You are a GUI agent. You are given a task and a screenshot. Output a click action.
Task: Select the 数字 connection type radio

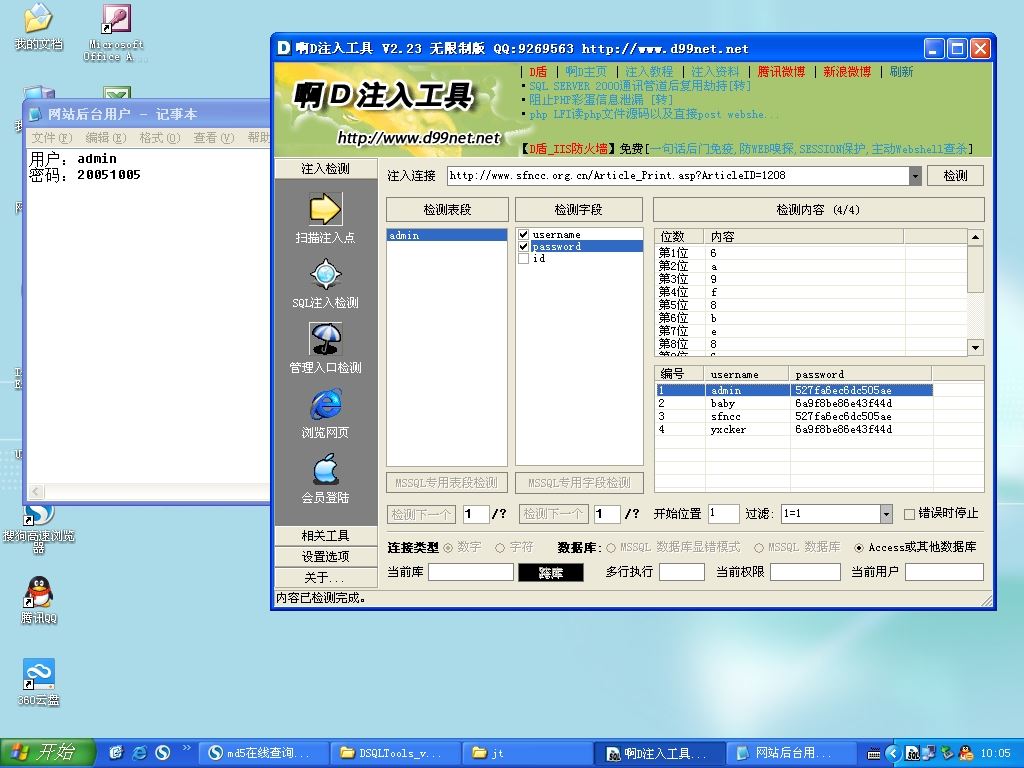(x=448, y=548)
